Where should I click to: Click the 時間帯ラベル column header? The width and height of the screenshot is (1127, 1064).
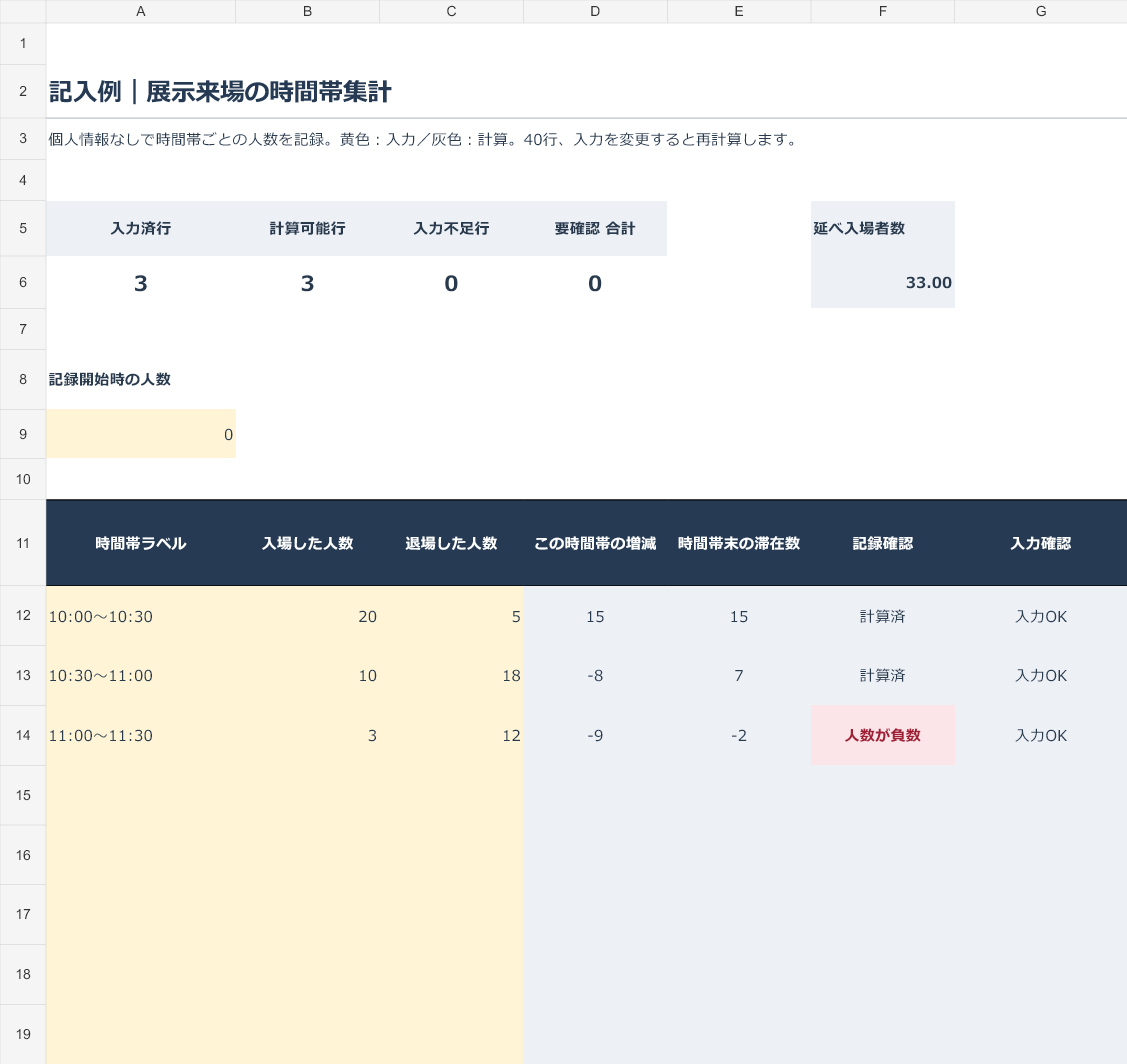[x=141, y=544]
